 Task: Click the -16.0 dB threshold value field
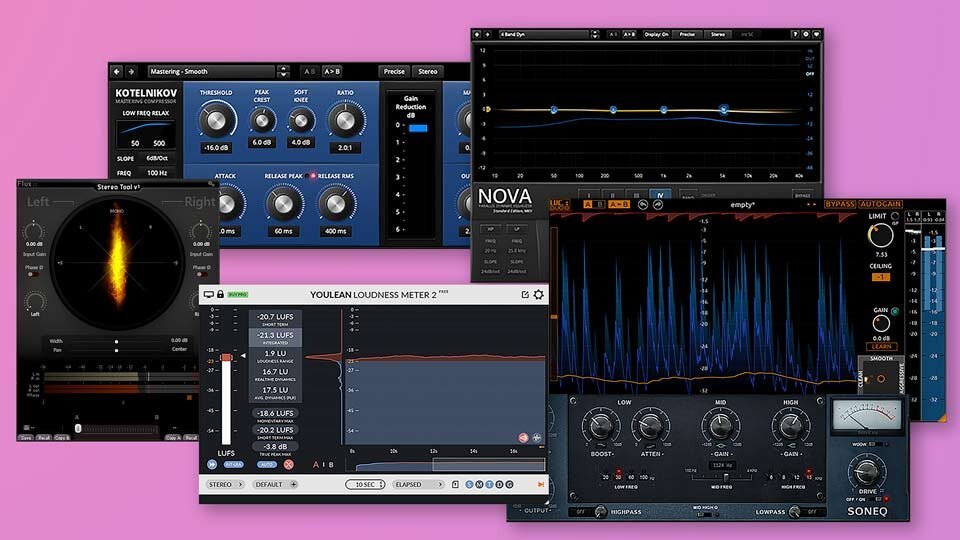click(x=216, y=148)
